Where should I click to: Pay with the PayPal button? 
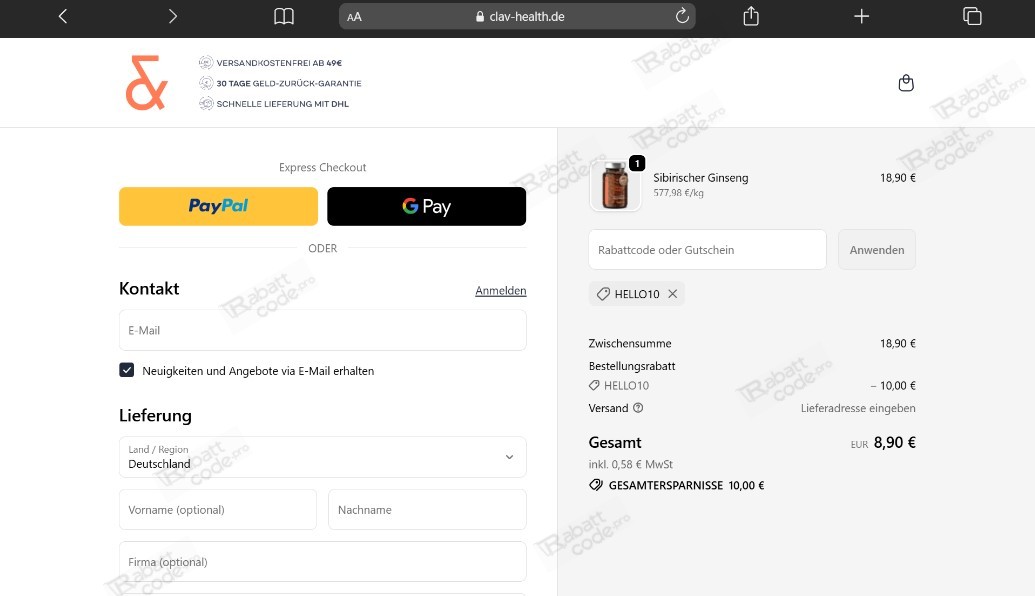[218, 206]
